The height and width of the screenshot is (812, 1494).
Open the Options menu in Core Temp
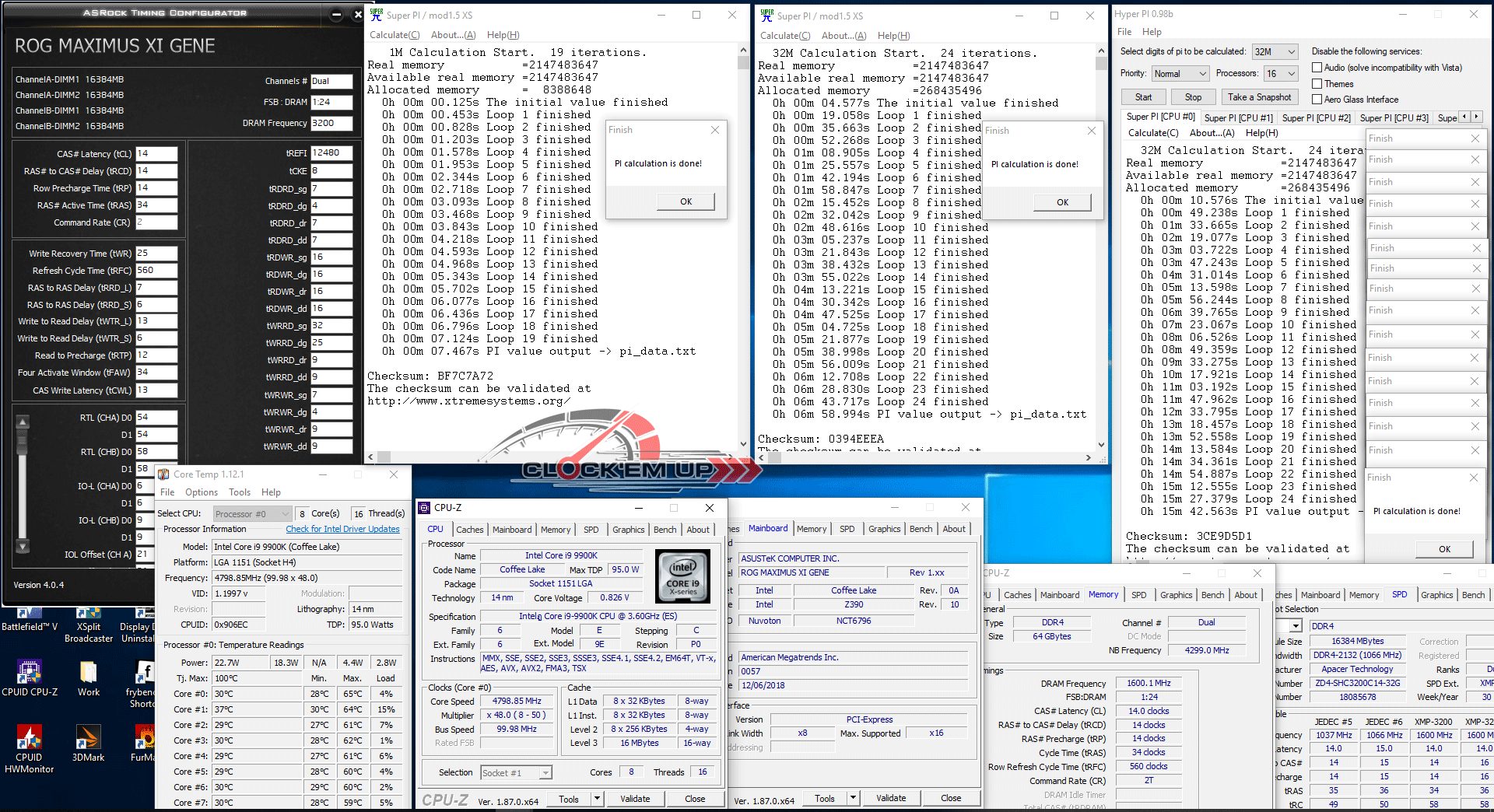(x=202, y=492)
